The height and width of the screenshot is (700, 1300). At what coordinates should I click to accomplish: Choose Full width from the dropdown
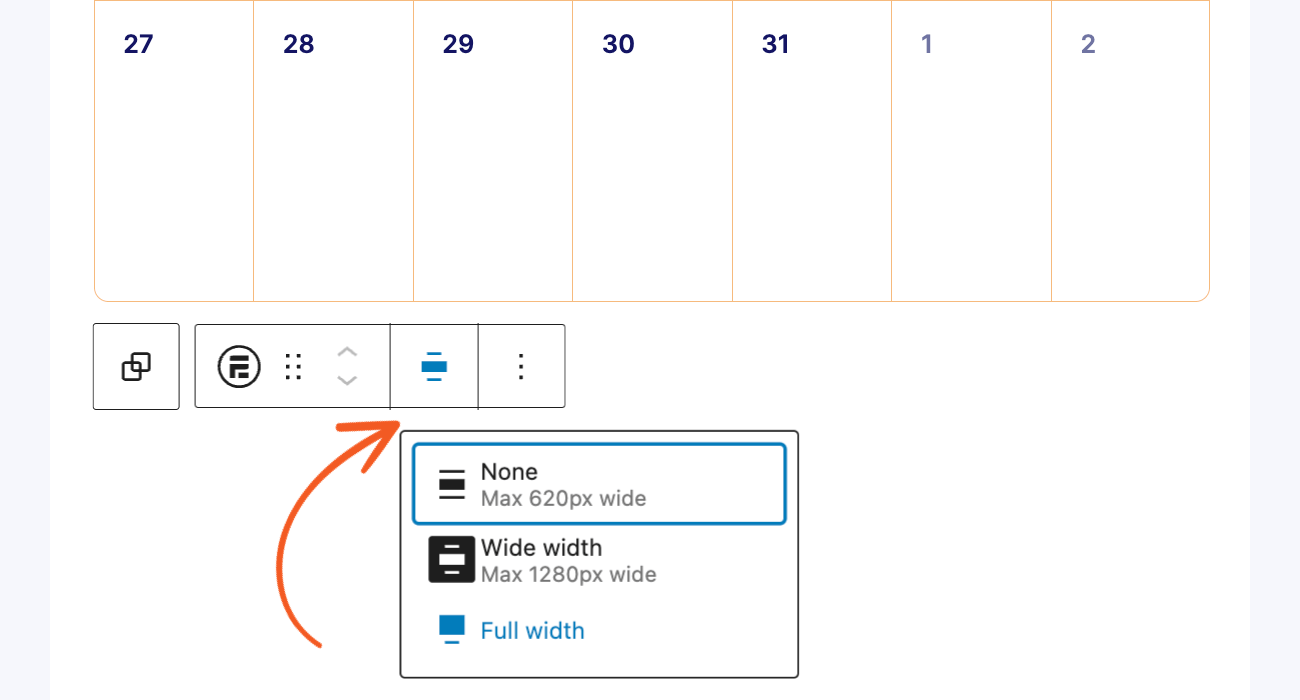pyautogui.click(x=533, y=630)
